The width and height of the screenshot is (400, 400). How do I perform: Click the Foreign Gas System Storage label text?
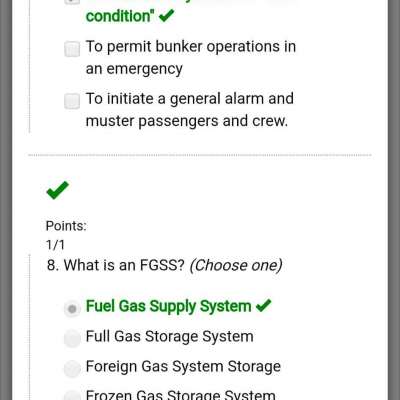183,366
